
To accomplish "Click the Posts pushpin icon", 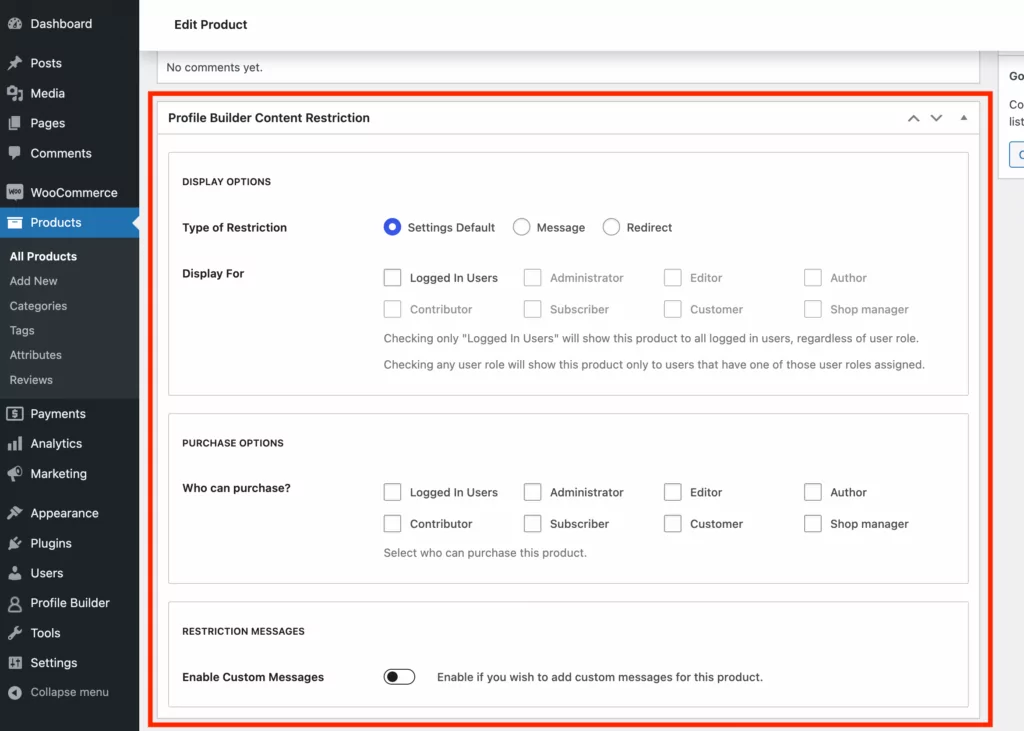I will (x=15, y=63).
